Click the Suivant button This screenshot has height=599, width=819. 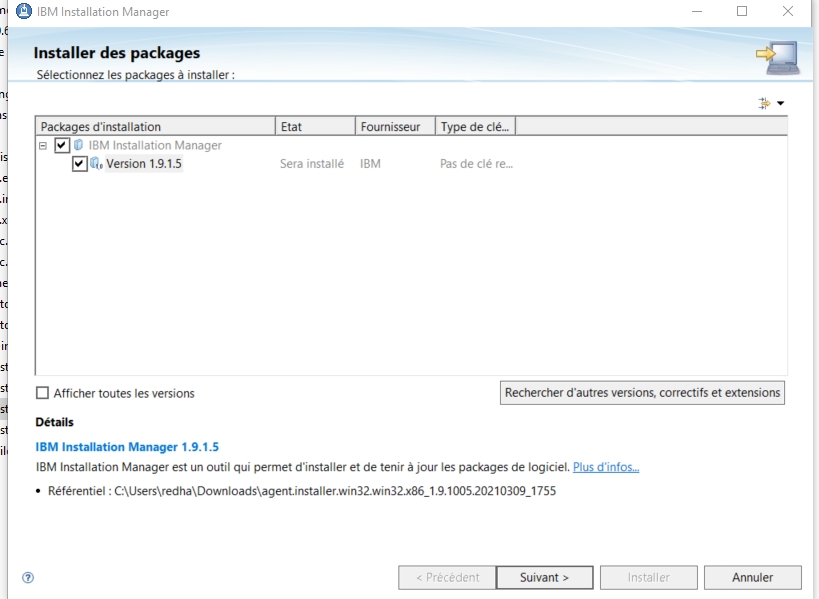click(544, 577)
